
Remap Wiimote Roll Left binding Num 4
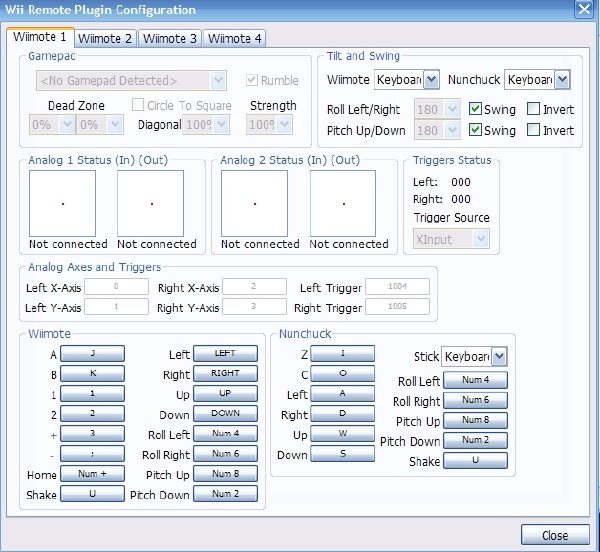(x=225, y=433)
